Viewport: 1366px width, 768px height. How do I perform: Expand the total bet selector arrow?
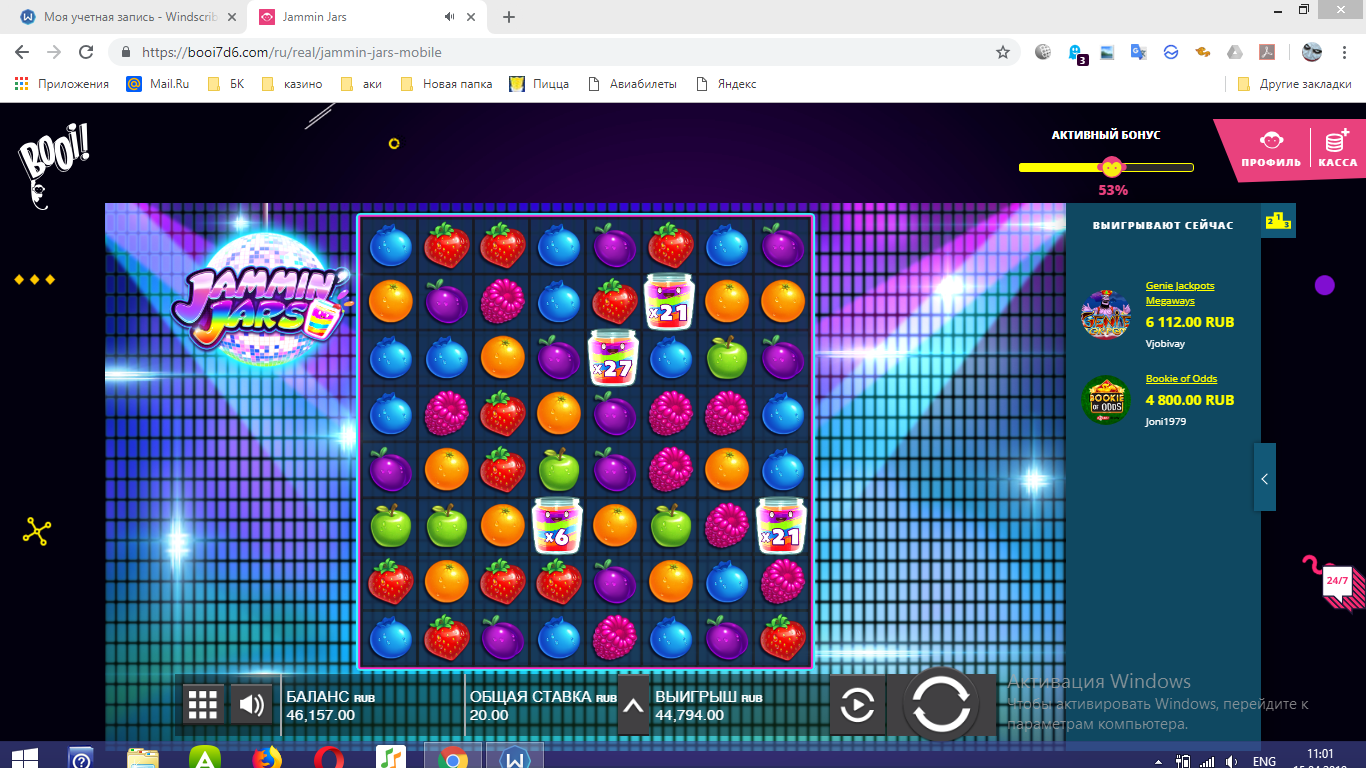(633, 705)
